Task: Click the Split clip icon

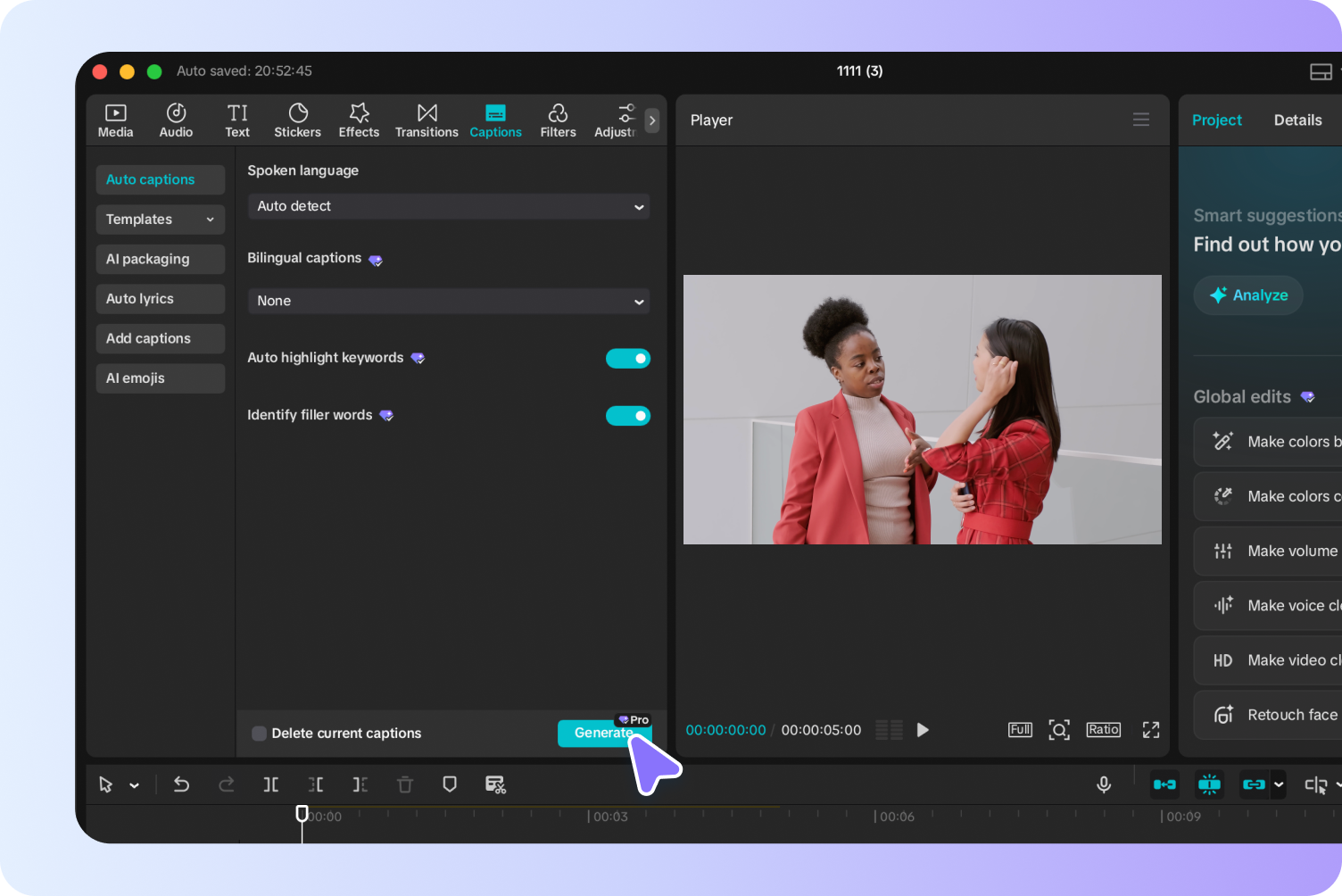Action: coord(271,784)
